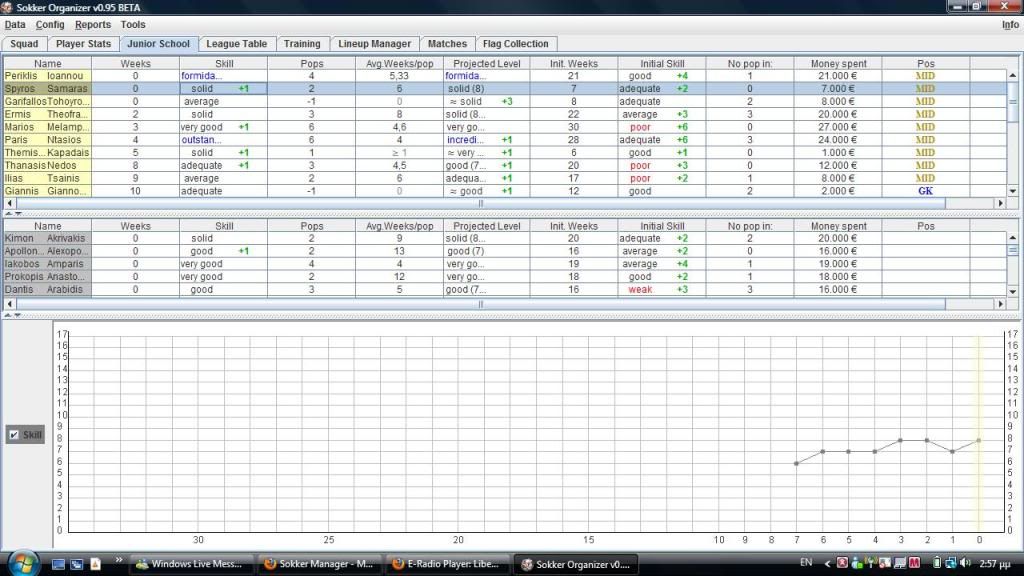Image resolution: width=1024 pixels, height=576 pixels.
Task: Open E-Radio Player Firefox taskbar item
Action: (447, 564)
